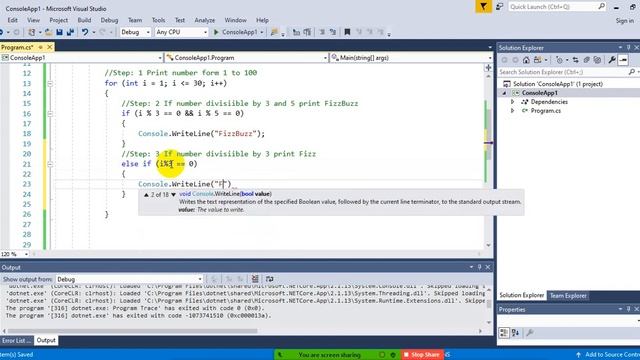
Task: Click the Clear All icon in Output panel
Action: coord(255,279)
